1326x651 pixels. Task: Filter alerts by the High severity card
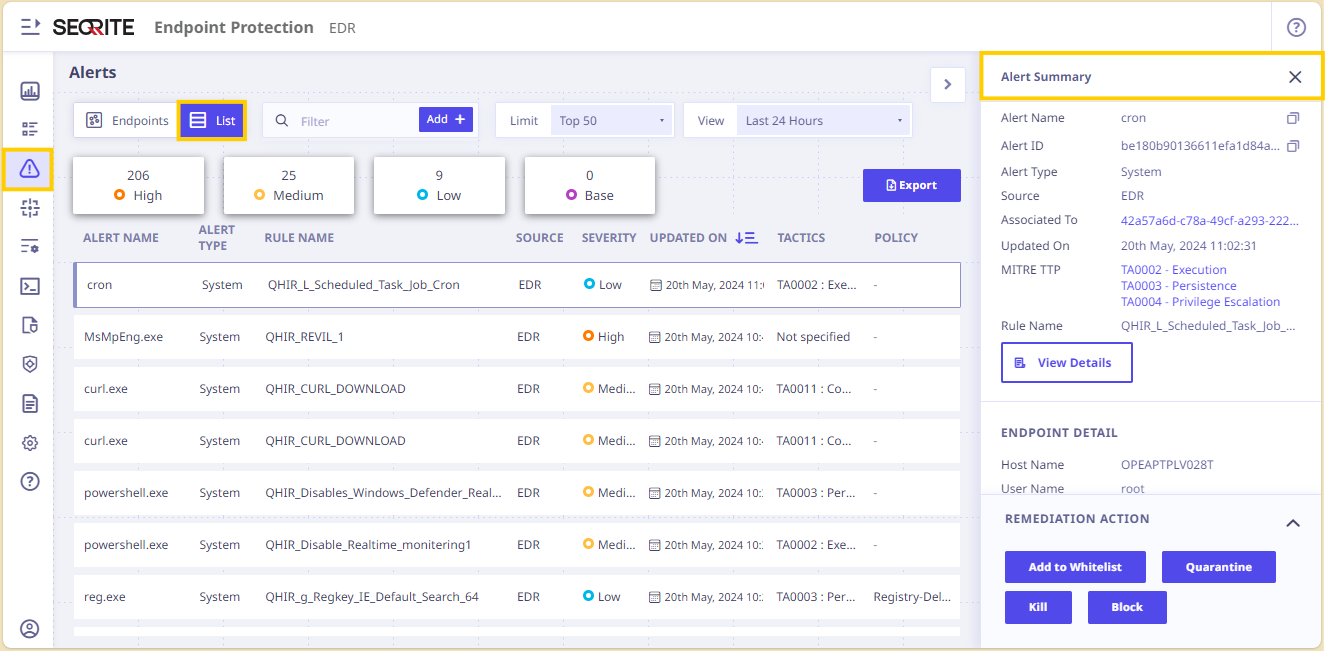tap(138, 185)
